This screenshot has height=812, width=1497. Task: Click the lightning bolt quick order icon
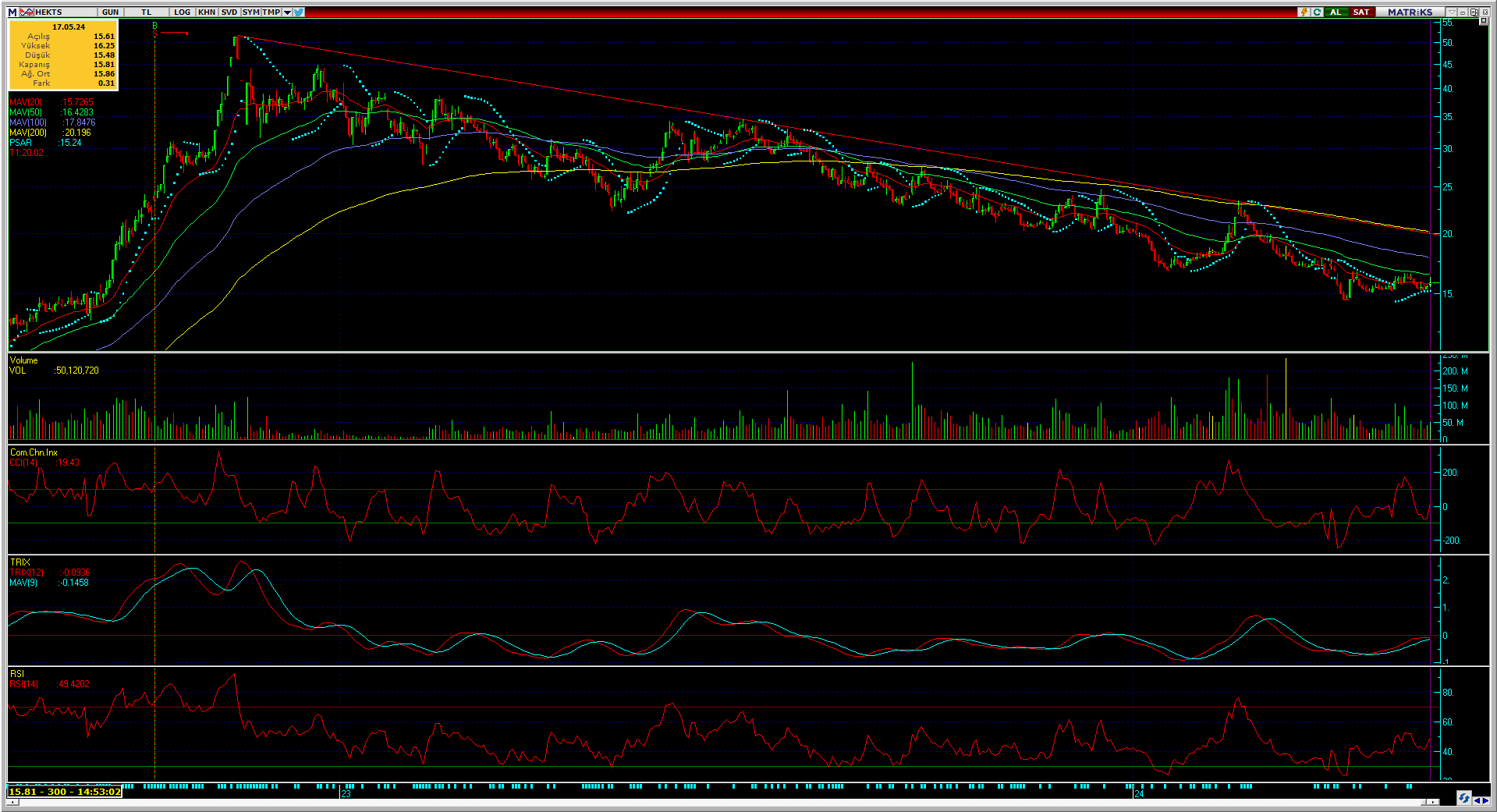point(1304,12)
